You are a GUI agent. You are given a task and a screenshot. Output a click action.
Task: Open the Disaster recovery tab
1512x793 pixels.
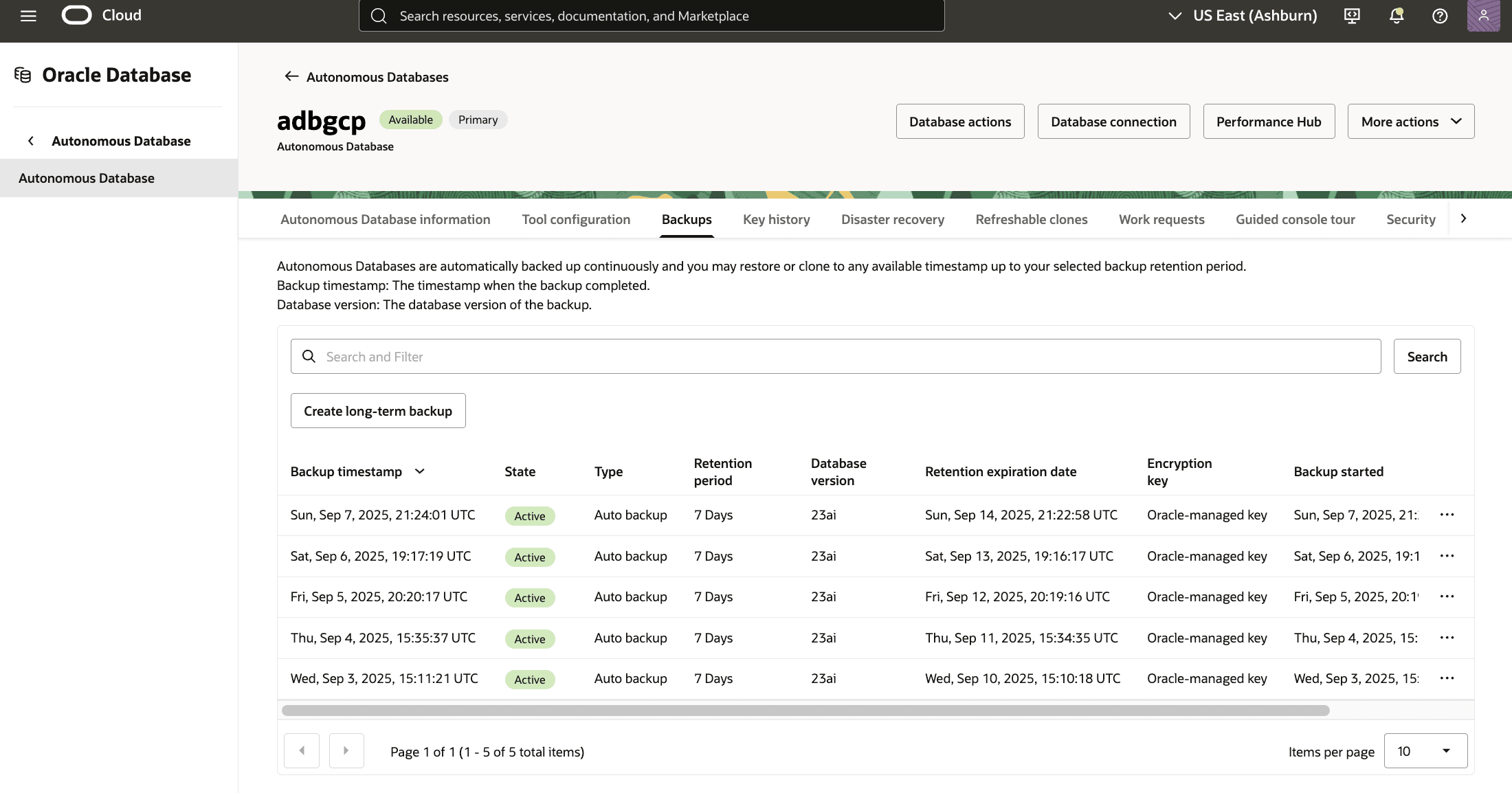coord(892,219)
